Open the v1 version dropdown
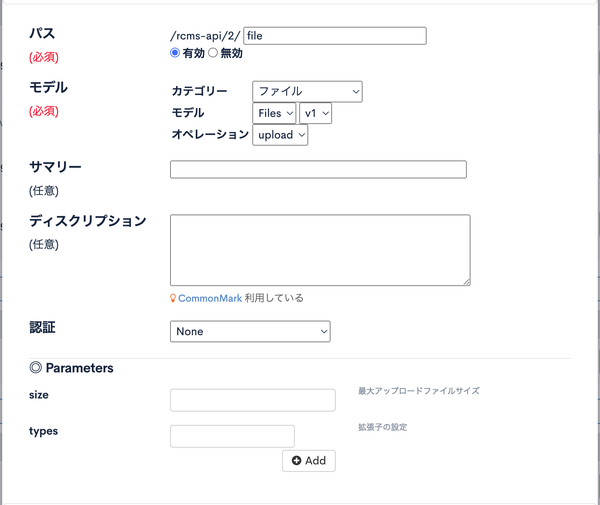Viewport: 600px width, 505px height. point(316,113)
